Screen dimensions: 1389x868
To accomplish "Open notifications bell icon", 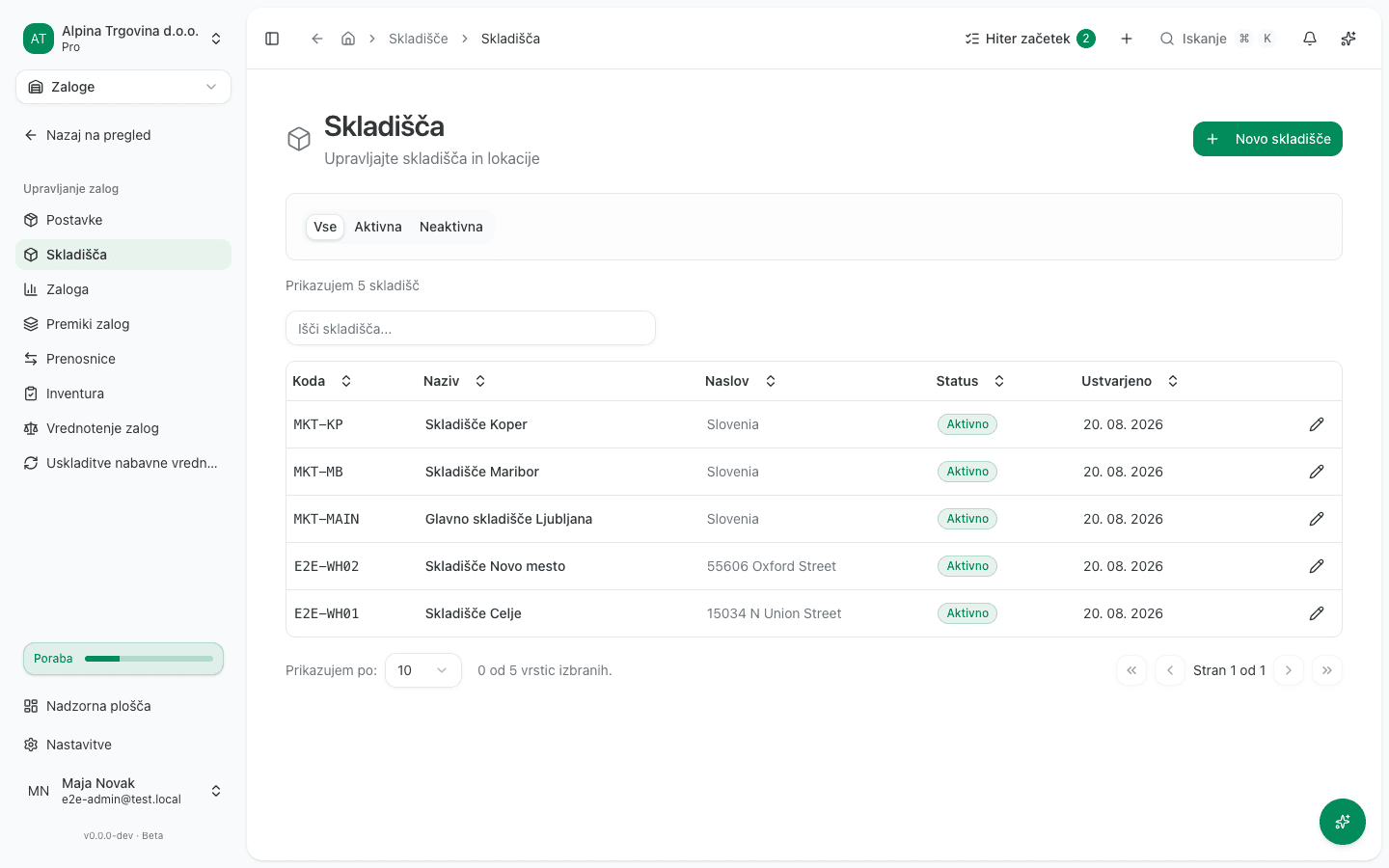I will tap(1310, 39).
